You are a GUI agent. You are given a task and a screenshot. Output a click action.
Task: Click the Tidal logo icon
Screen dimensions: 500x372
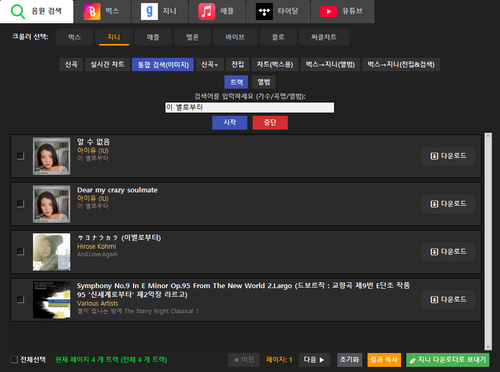(264, 12)
